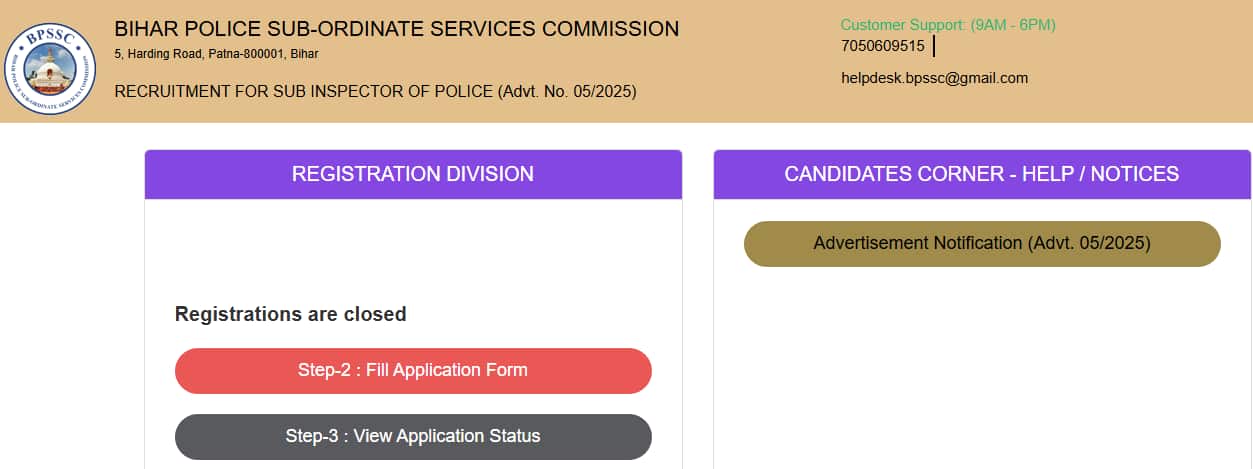The height and width of the screenshot is (469, 1253).
Task: Click the Bihar Police Sub-Ordinate Services Commission title
Action: click(397, 29)
